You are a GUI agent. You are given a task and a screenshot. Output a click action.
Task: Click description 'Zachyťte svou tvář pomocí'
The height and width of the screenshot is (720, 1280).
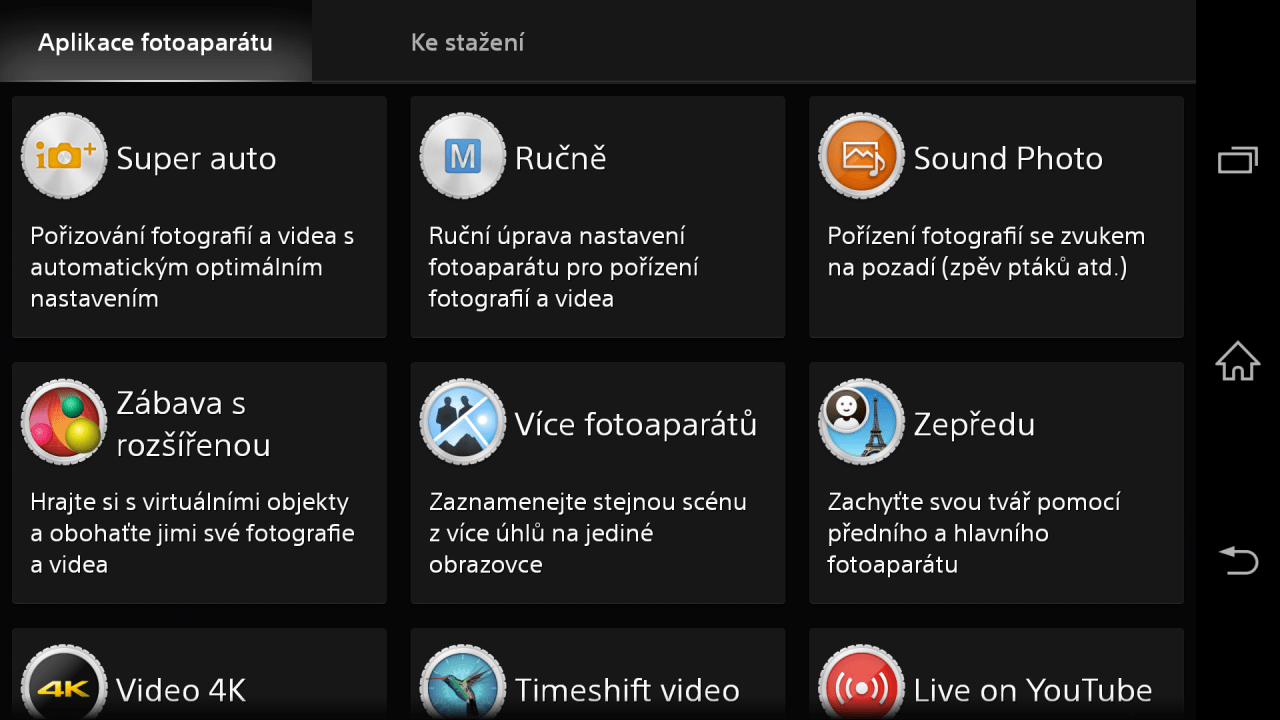pyautogui.click(x=973, y=502)
